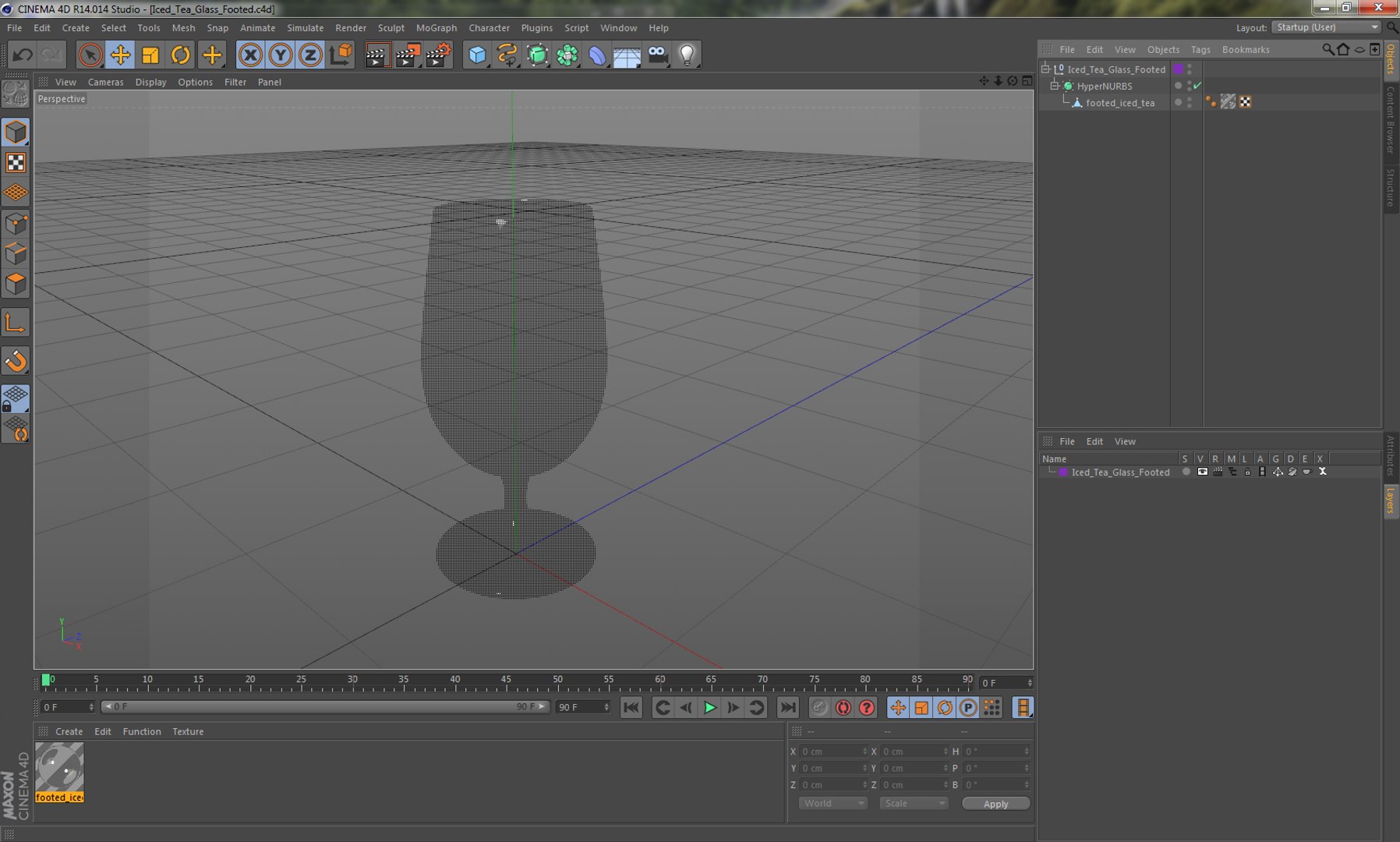The width and height of the screenshot is (1400, 842).
Task: Select the footed_iced_tea polygon object
Action: pyautogui.click(x=1120, y=103)
